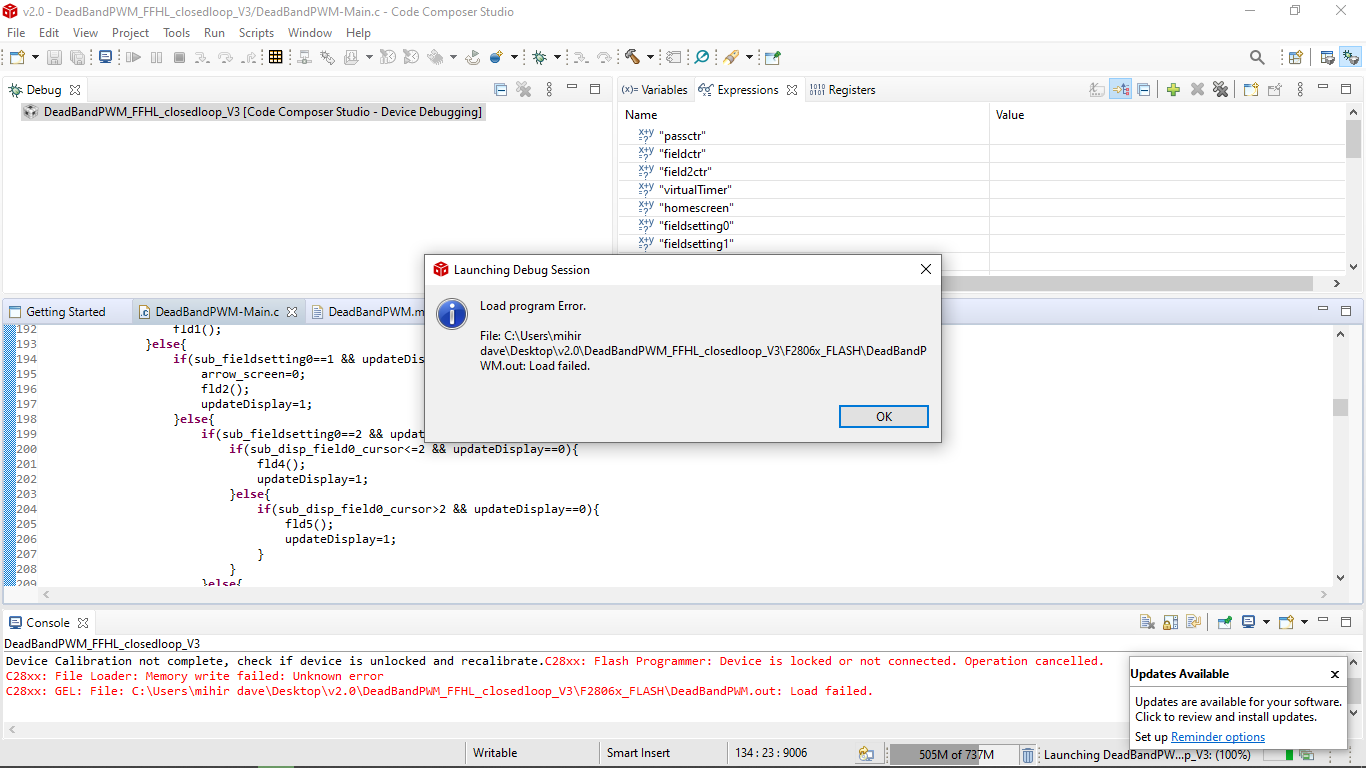Toggle the highlighted Expressions toolbar button
Image resolution: width=1366 pixels, height=768 pixels.
[1121, 90]
